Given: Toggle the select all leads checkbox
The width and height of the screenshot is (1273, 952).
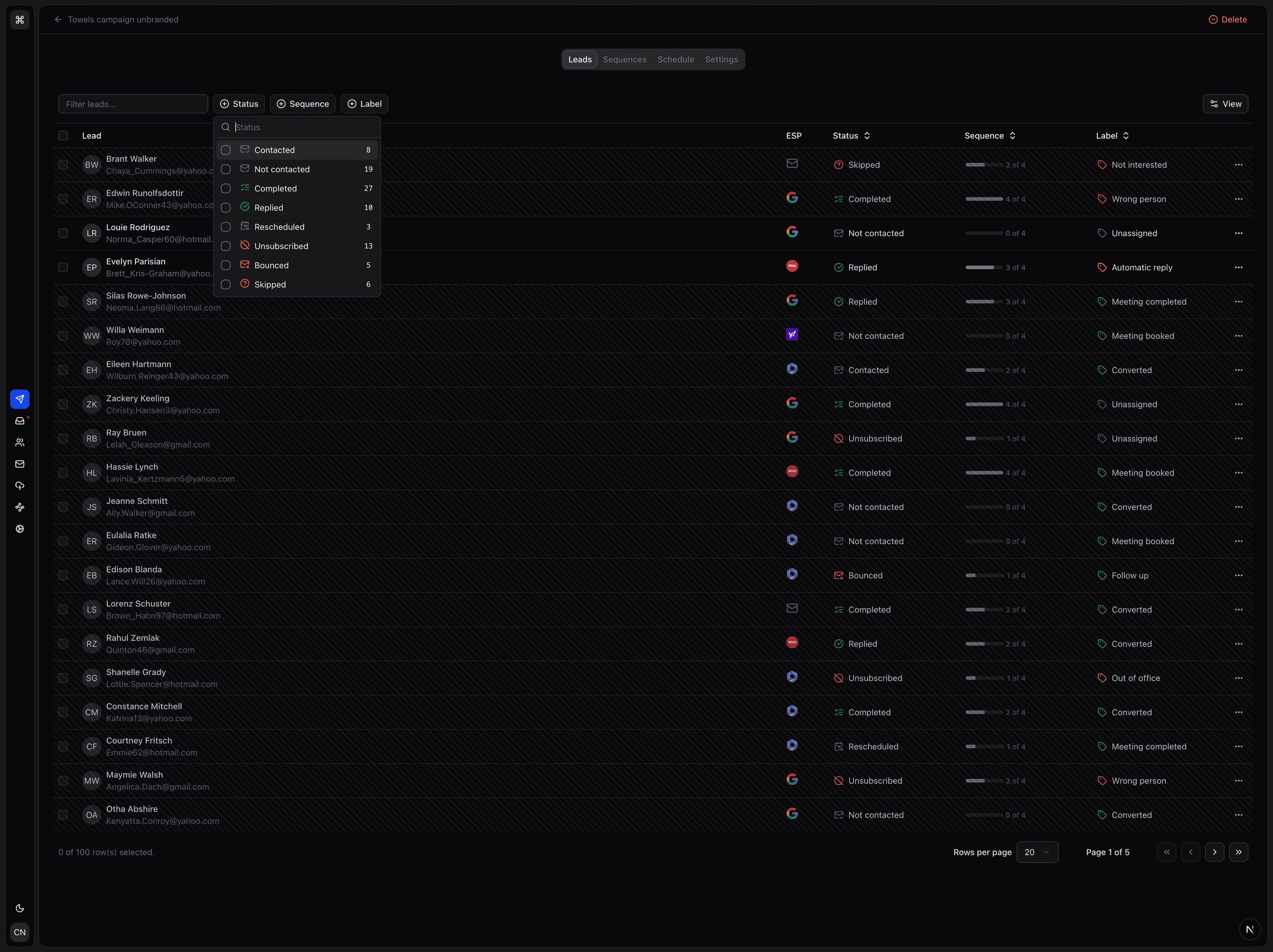Looking at the screenshot, I should (63, 136).
